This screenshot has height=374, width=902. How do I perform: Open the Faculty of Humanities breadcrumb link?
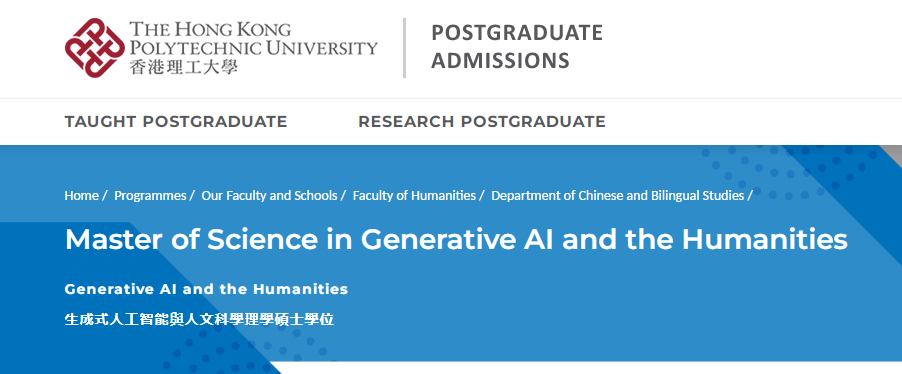tap(414, 196)
